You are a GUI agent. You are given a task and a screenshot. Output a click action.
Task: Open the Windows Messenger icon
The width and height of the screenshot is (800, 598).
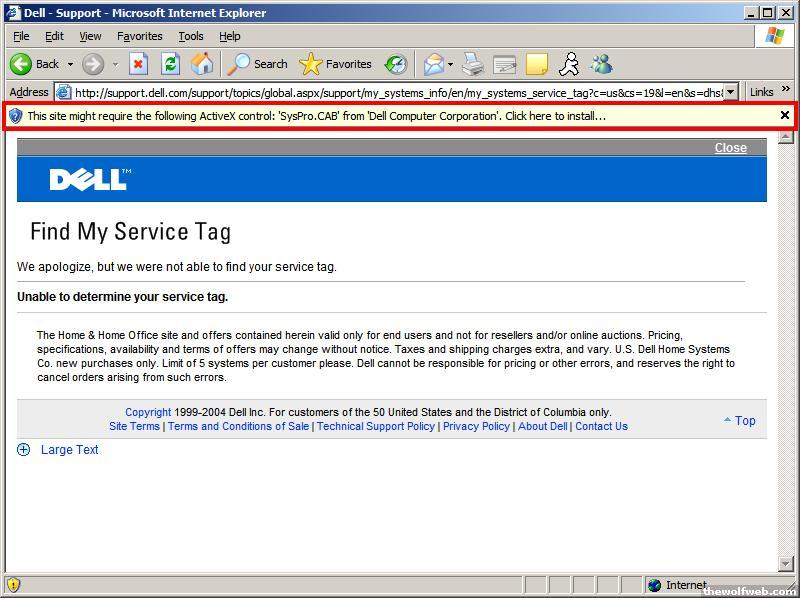601,64
